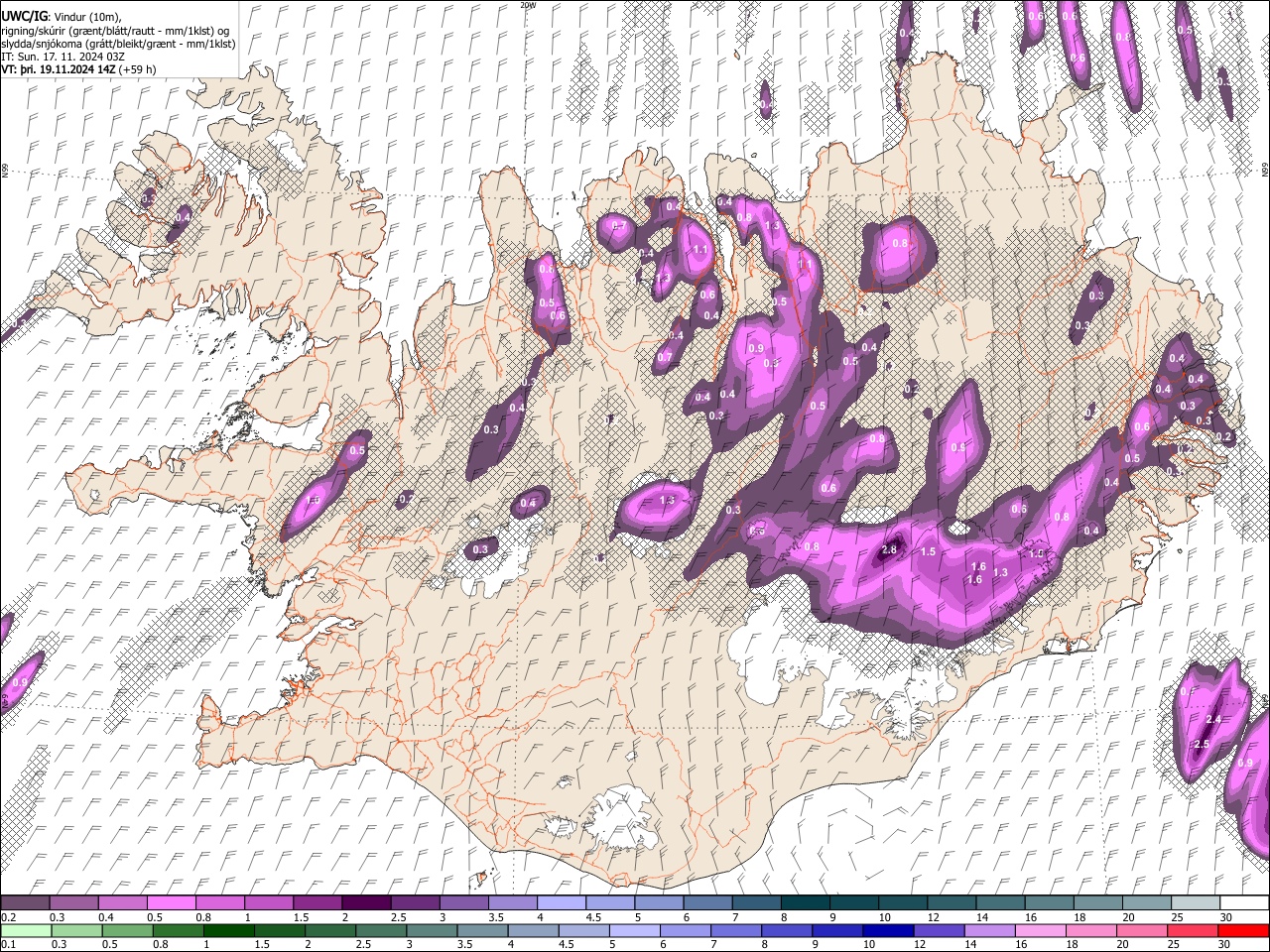Pick the dark teal 8–9 top legend swatch

(806, 903)
